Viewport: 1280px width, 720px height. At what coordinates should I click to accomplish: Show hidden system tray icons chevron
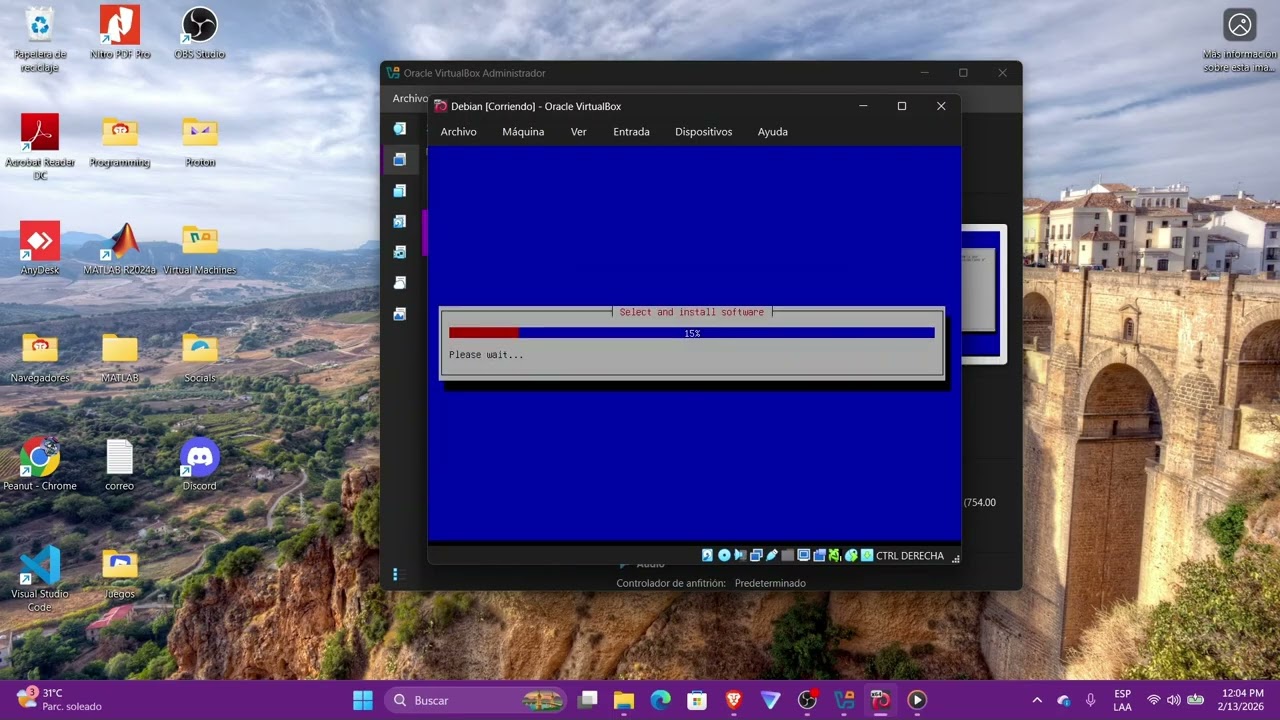1037,700
